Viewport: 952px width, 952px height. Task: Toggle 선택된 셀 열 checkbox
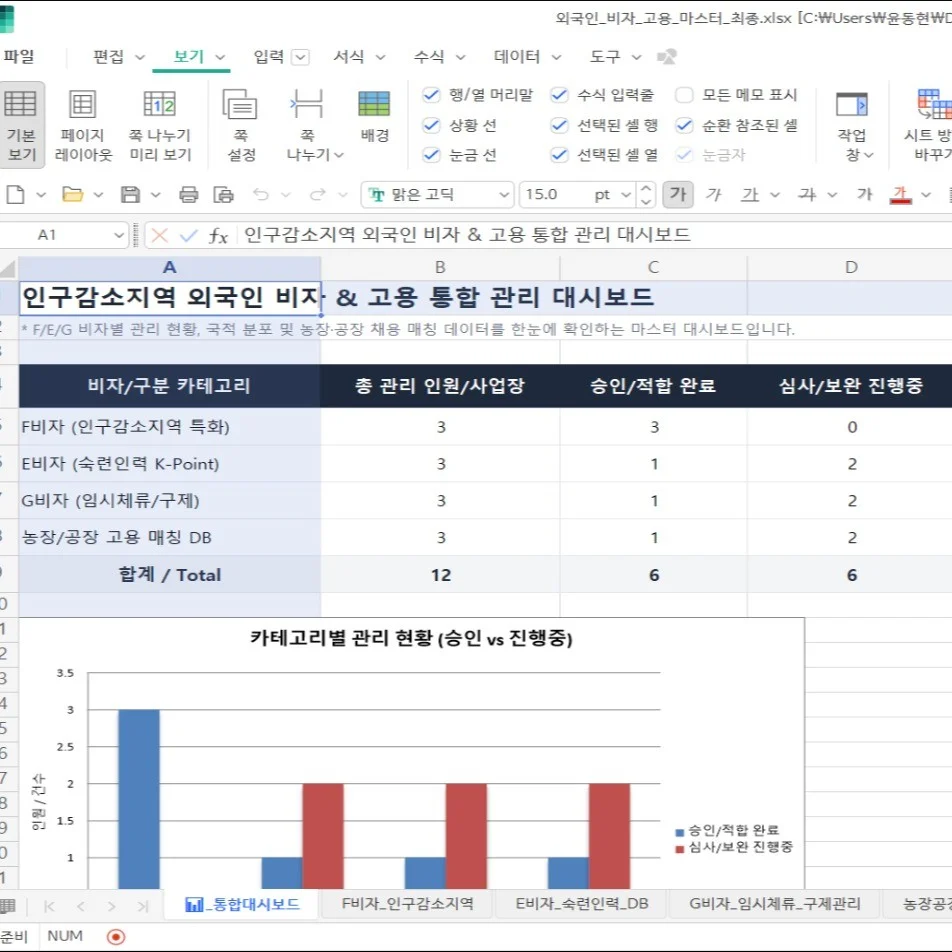[559, 155]
